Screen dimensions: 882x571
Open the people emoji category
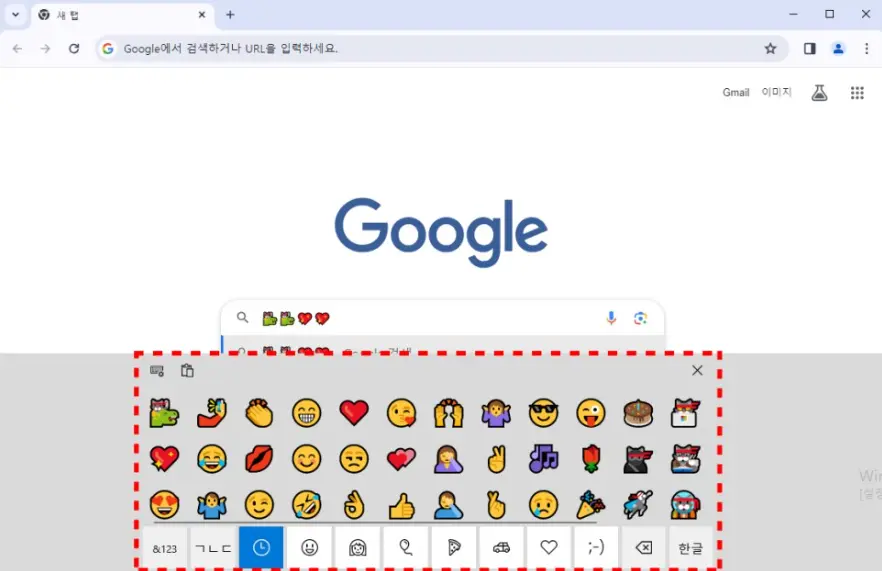tap(357, 548)
